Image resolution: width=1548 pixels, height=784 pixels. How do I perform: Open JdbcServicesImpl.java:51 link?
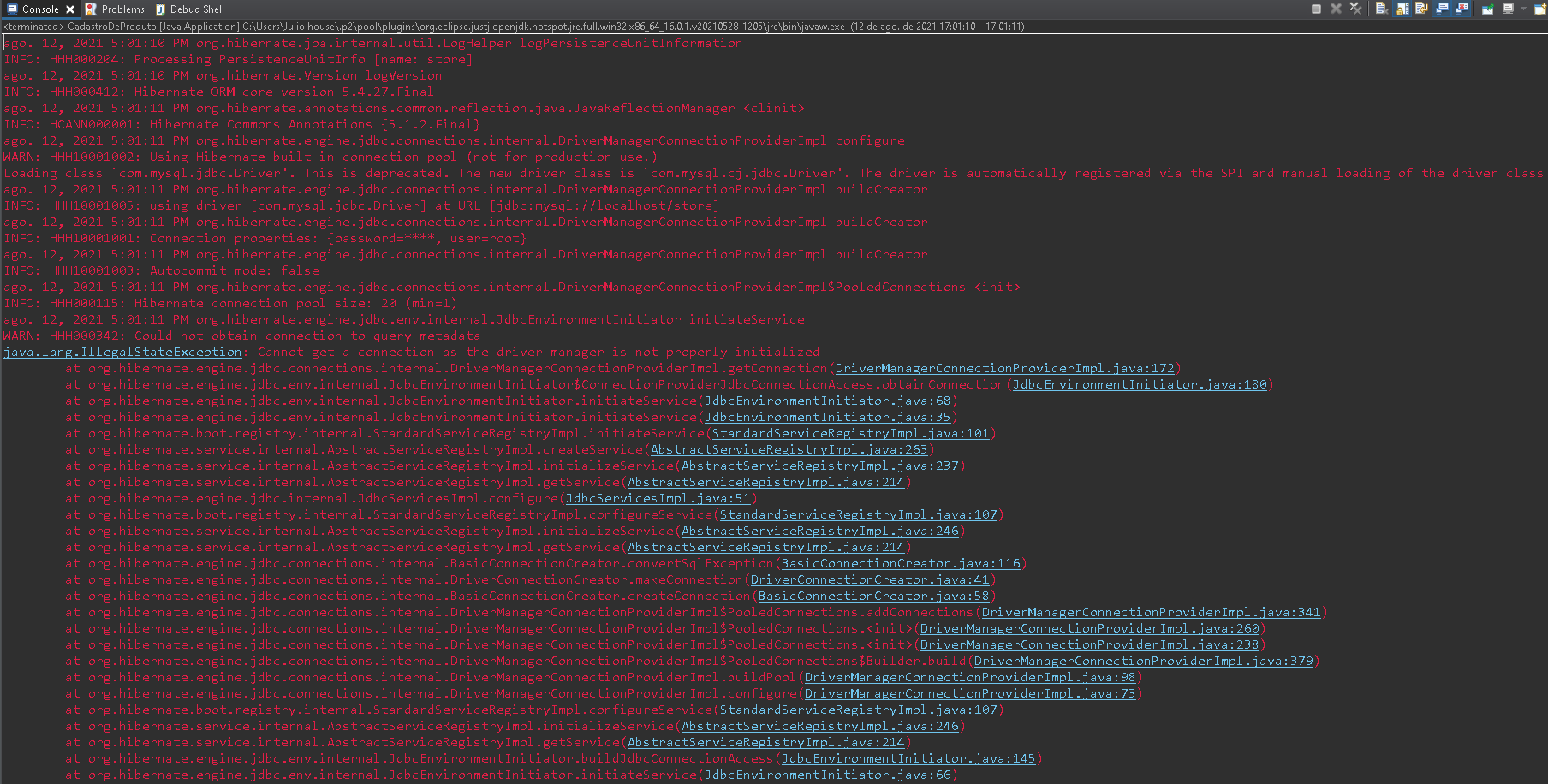tap(658, 498)
